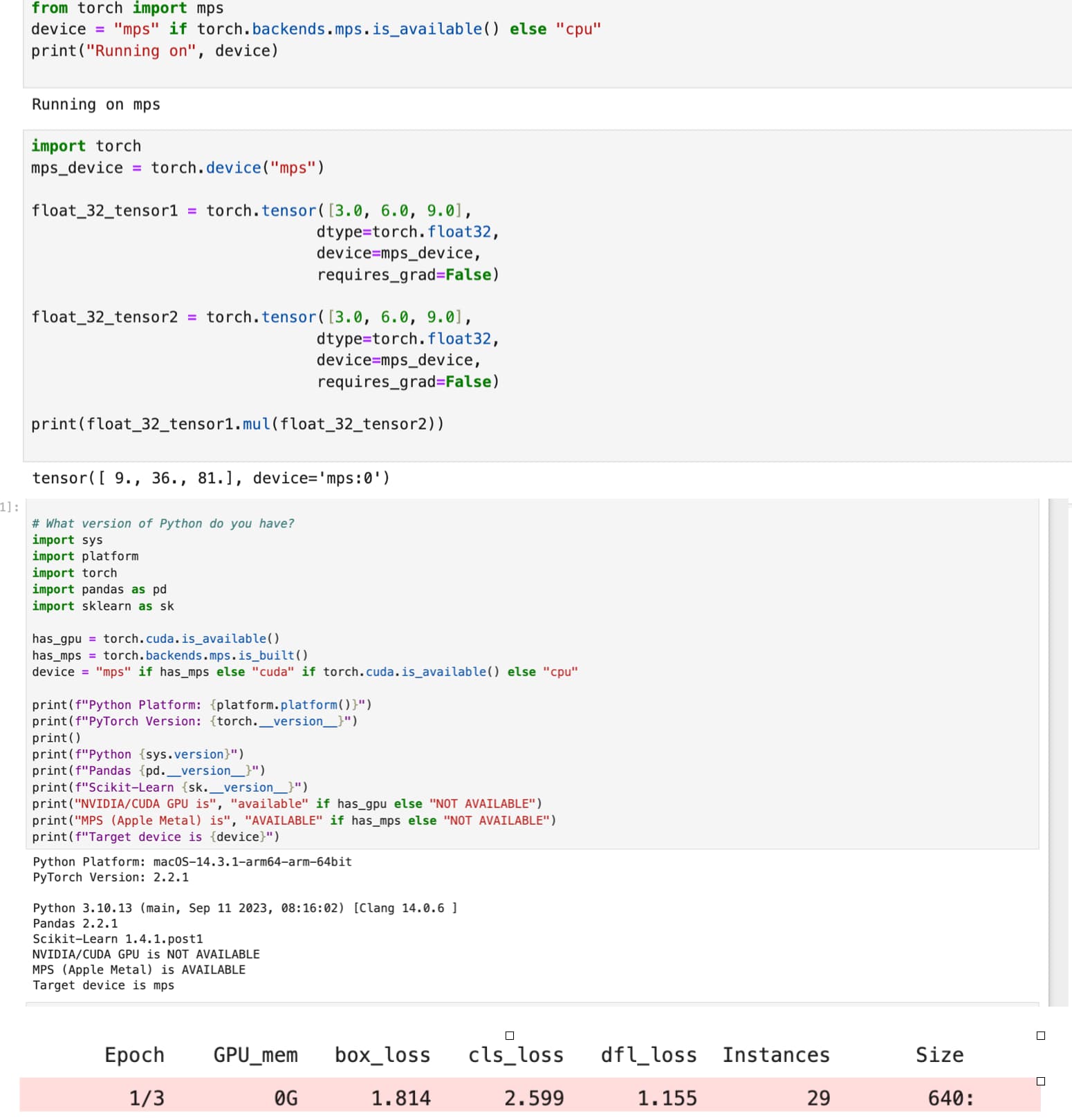Click the "PyTorch Version: 2.2.1" output line
The height and width of the screenshot is (1120, 1072).
(111, 877)
